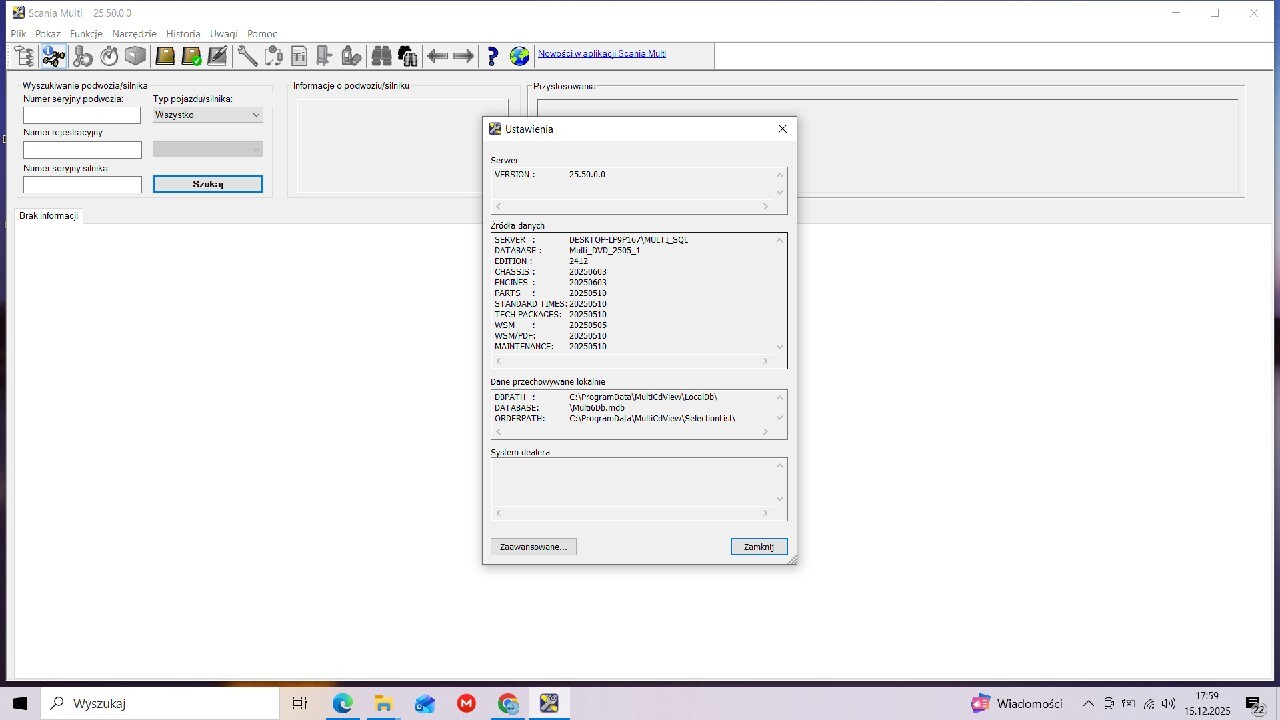Image resolution: width=1280 pixels, height=720 pixels.
Task: Open the Pomoc menu
Action: (x=262, y=34)
